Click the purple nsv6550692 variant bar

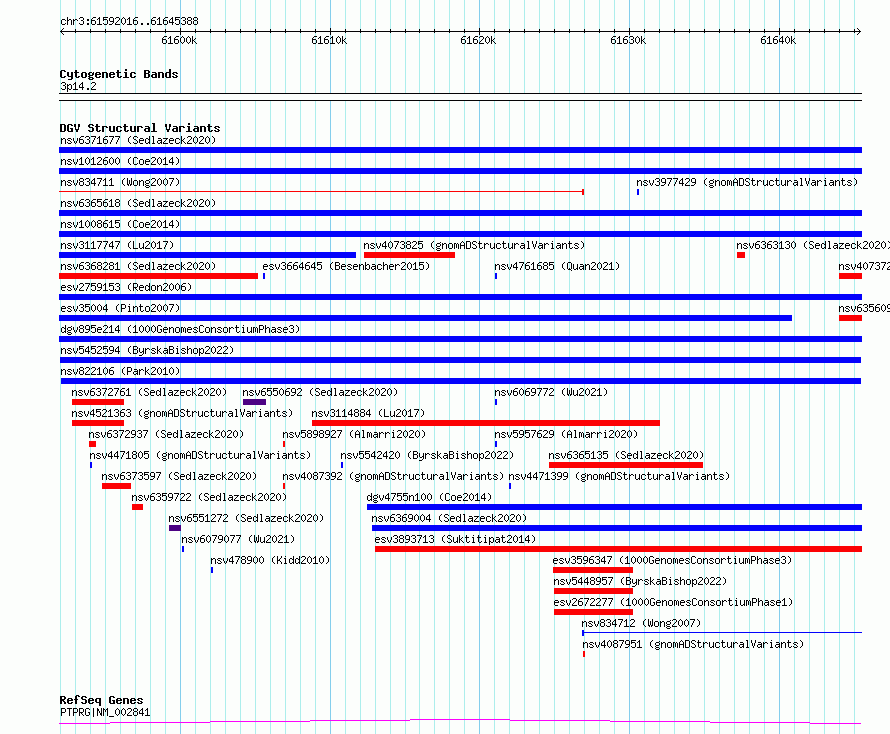click(x=254, y=402)
